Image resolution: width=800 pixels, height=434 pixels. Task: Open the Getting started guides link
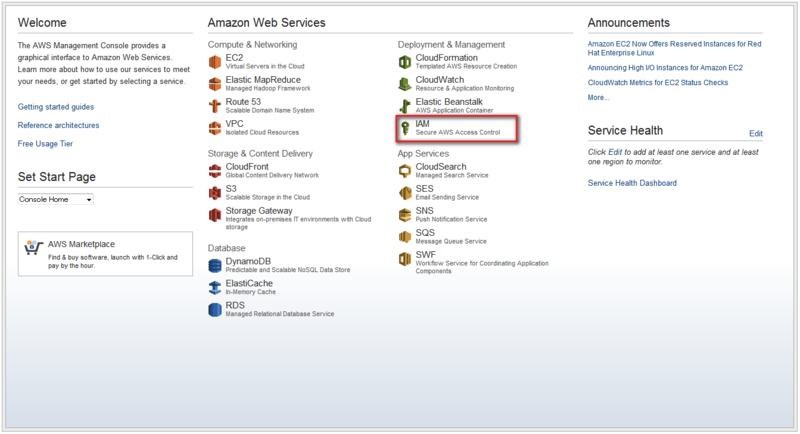click(56, 107)
